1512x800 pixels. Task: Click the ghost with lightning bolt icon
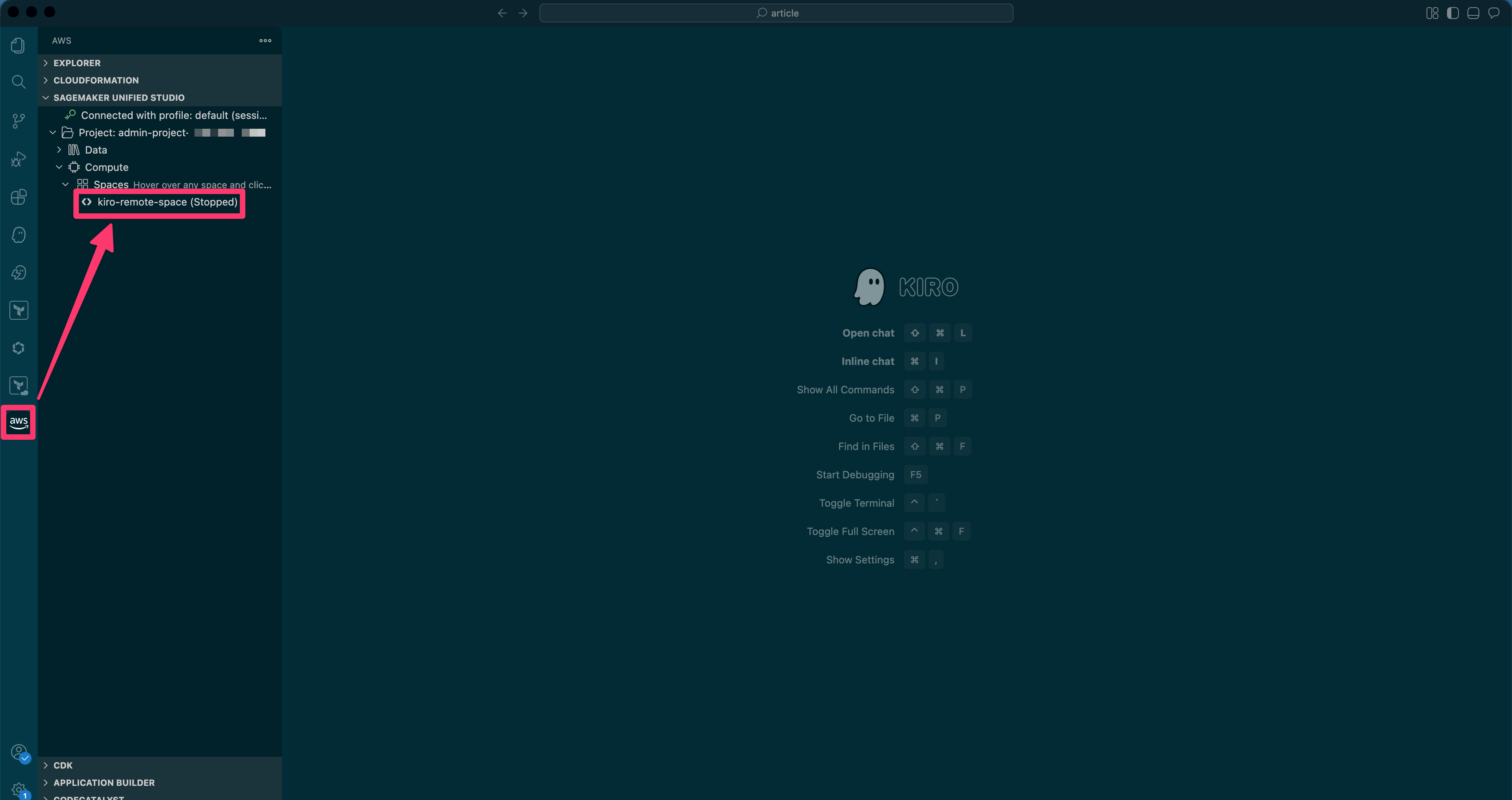(18, 273)
